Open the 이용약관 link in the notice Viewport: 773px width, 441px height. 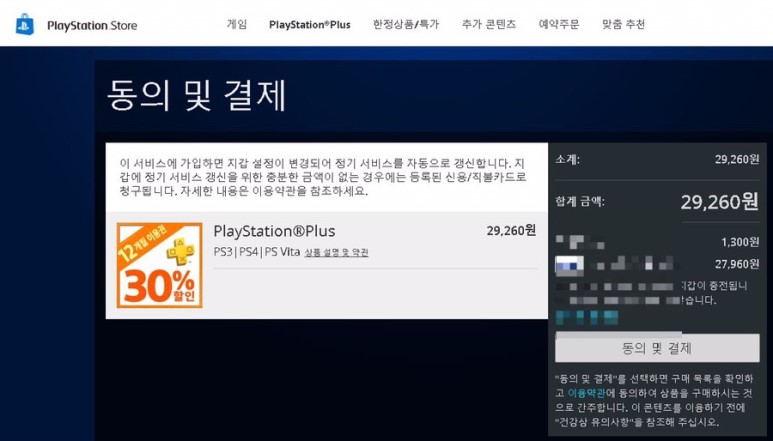click(x=586, y=393)
